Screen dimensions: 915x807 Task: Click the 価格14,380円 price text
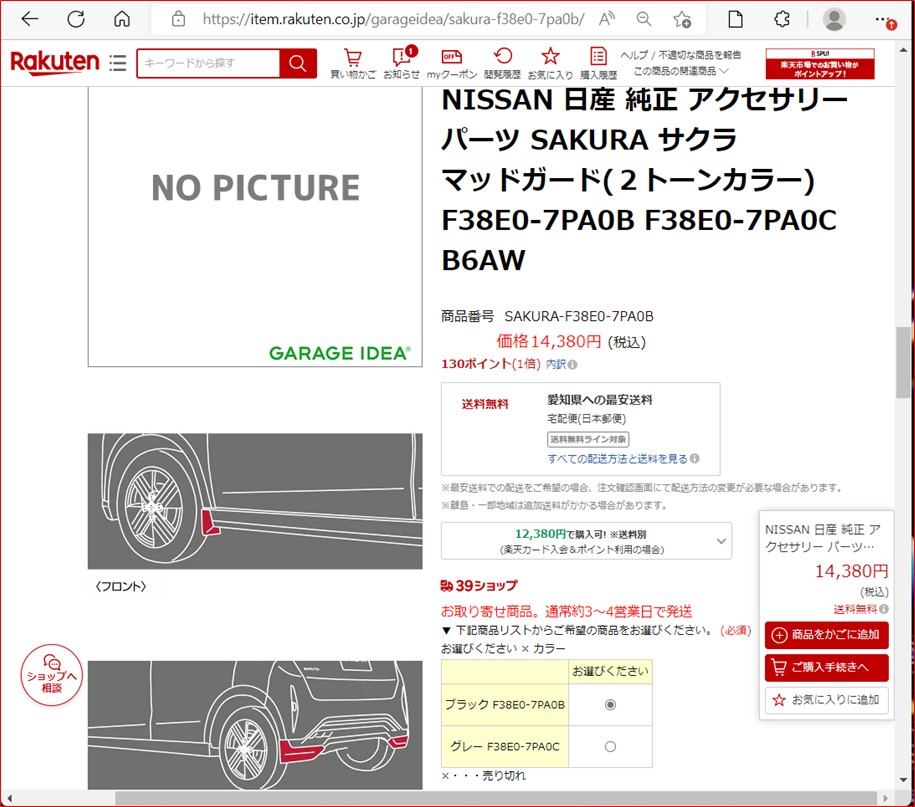point(549,341)
